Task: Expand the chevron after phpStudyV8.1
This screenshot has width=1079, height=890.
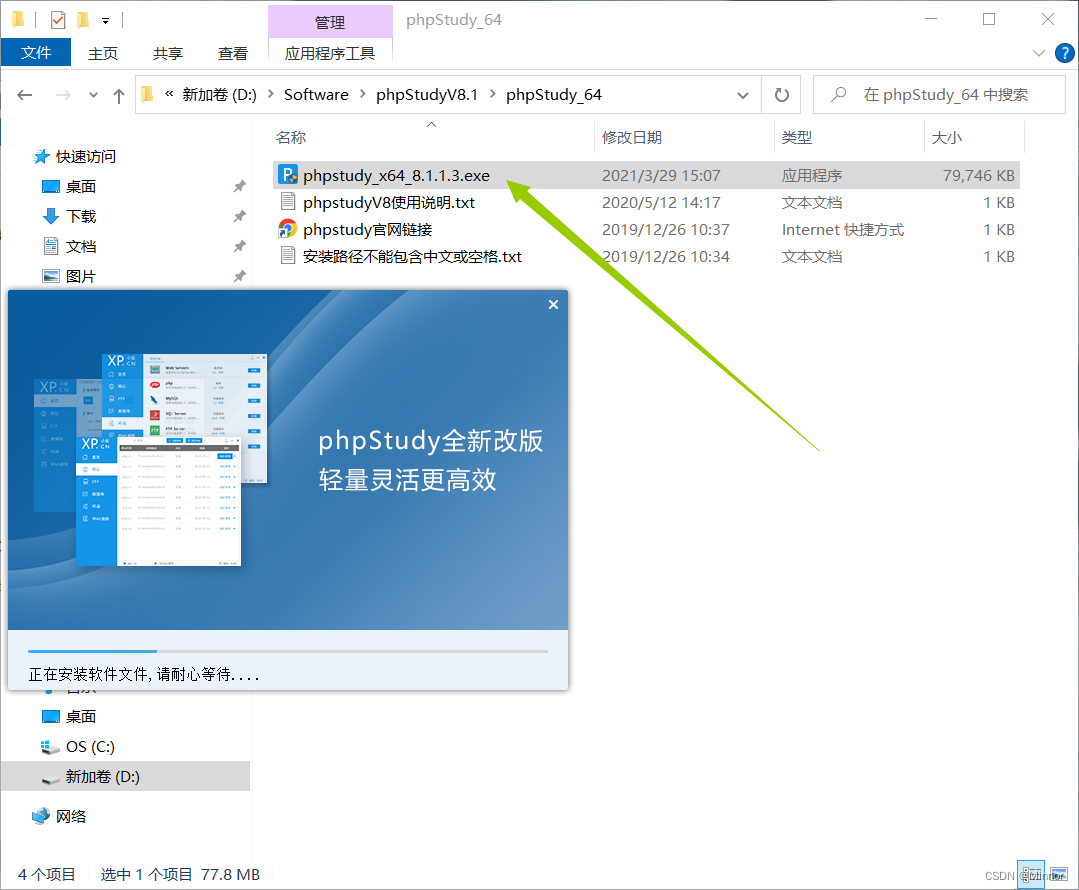Action: pos(493,94)
